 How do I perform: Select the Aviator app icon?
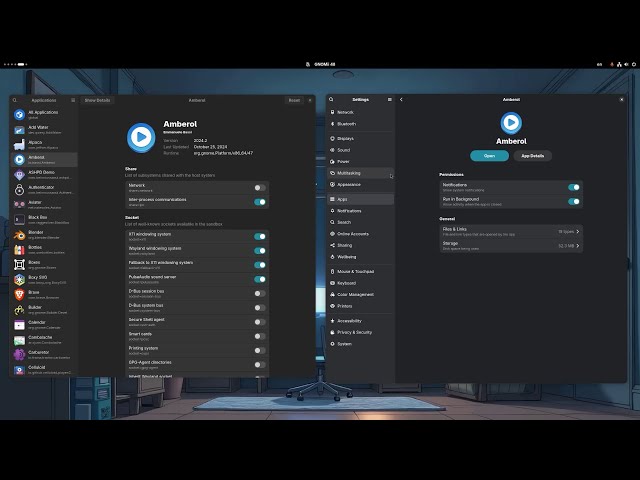click(19, 204)
